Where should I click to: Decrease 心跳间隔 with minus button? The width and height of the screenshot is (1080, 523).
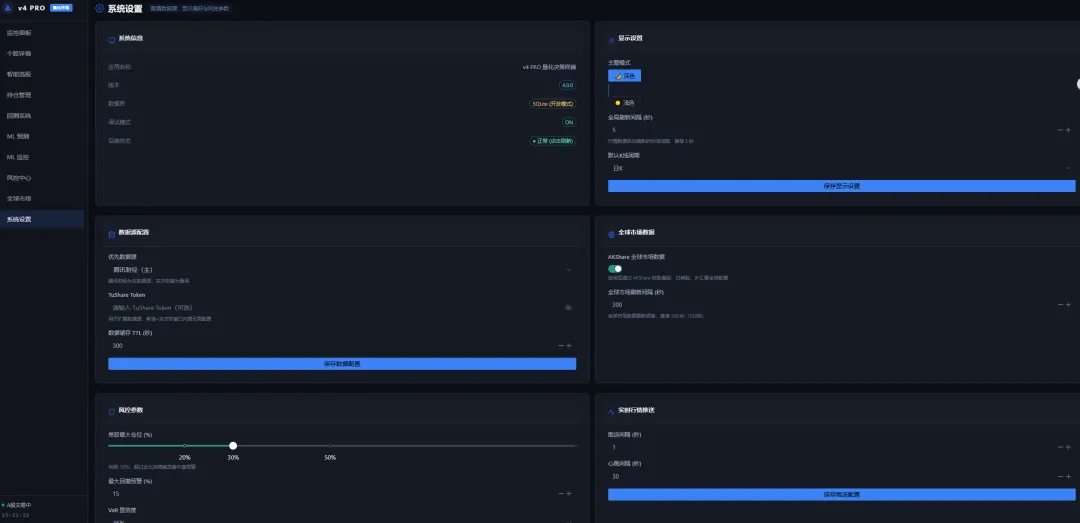pyautogui.click(x=1060, y=476)
